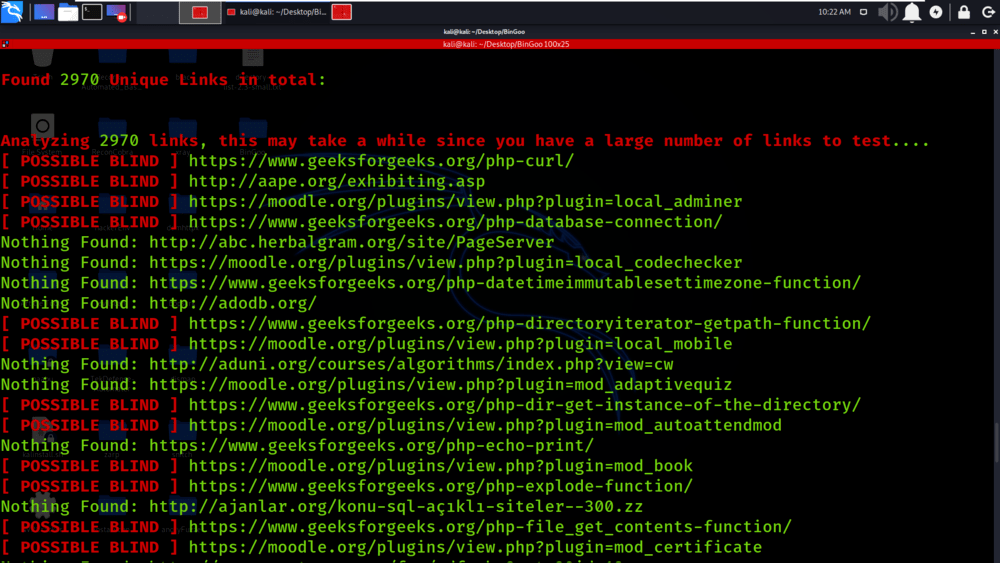This screenshot has height=563, width=1000.
Task: Click the 'Analyzing 2970 links' message line
Action: coord(465,141)
